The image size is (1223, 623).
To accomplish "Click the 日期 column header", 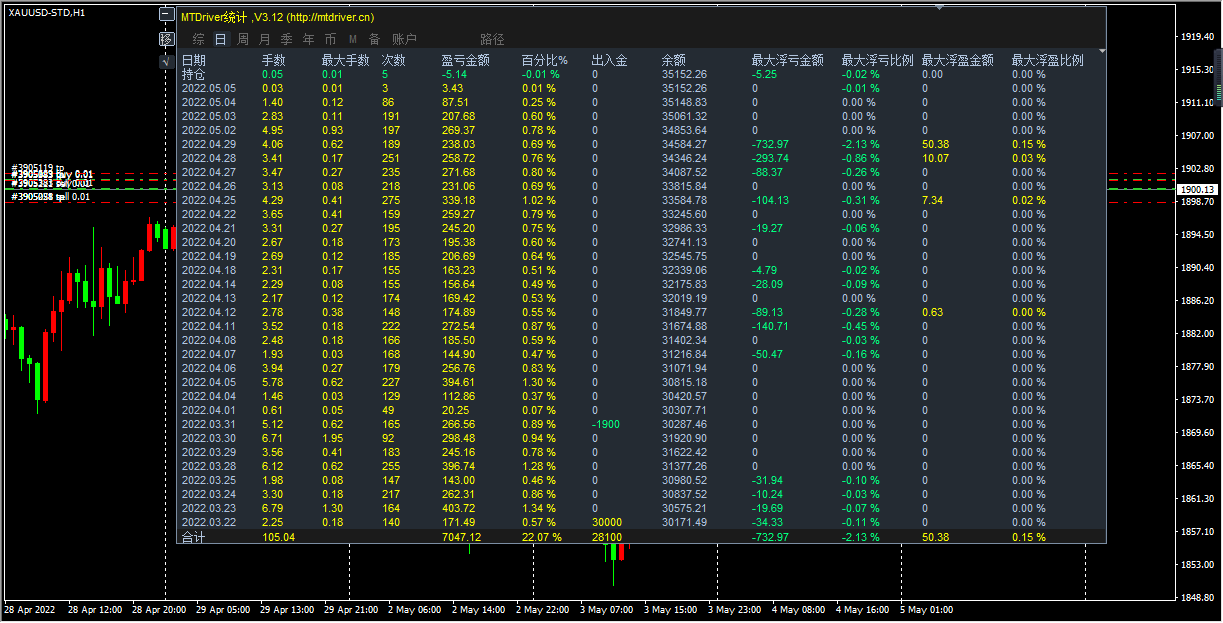I will pyautogui.click(x=194, y=60).
